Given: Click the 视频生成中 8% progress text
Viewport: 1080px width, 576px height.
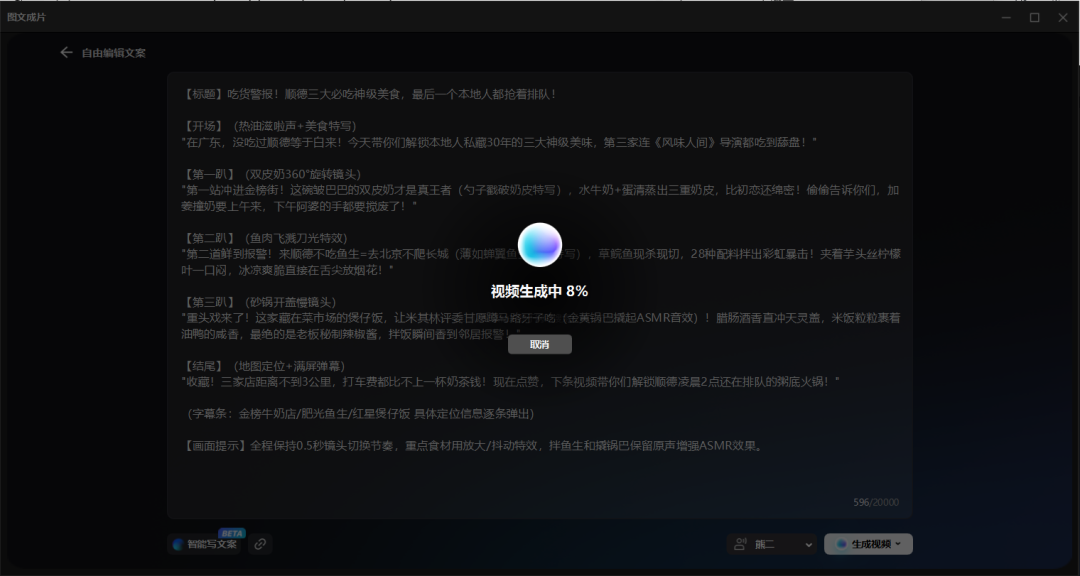Looking at the screenshot, I should point(539,291).
